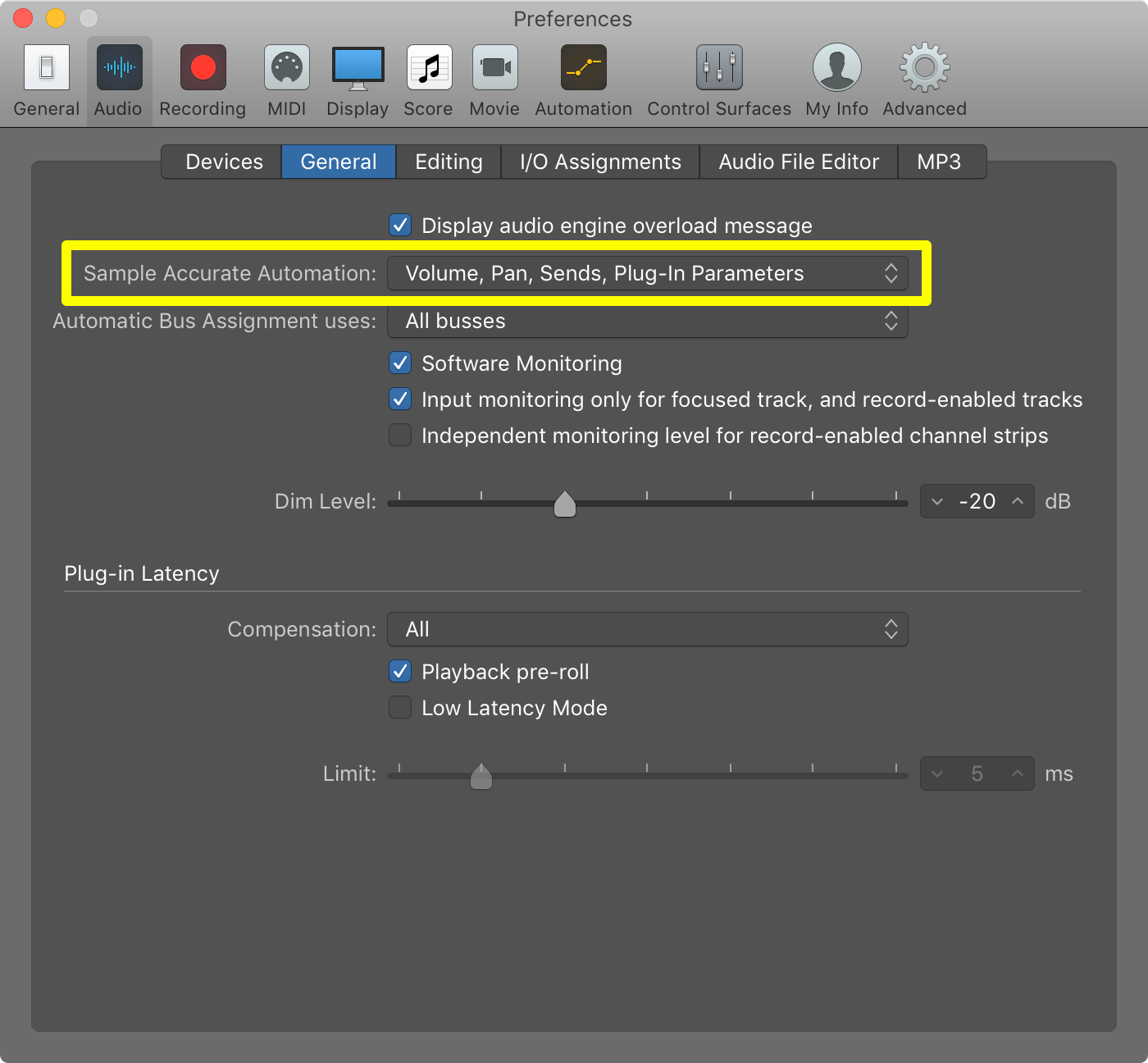Image resolution: width=1148 pixels, height=1063 pixels.
Task: Click the Dim Level slider handle
Action: (565, 504)
